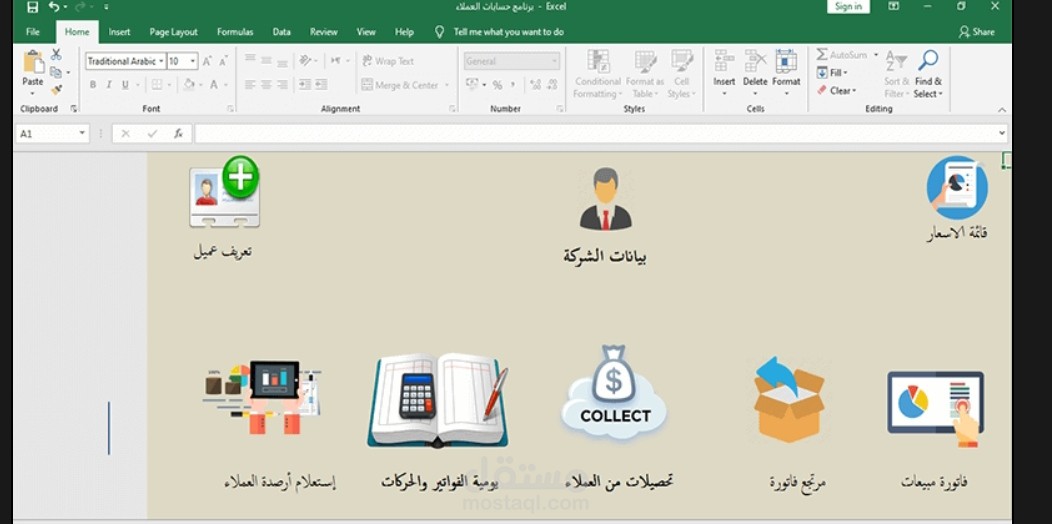Decrease font size with the smaller A
Viewport: 1052px width, 524px height.
tap(223, 61)
